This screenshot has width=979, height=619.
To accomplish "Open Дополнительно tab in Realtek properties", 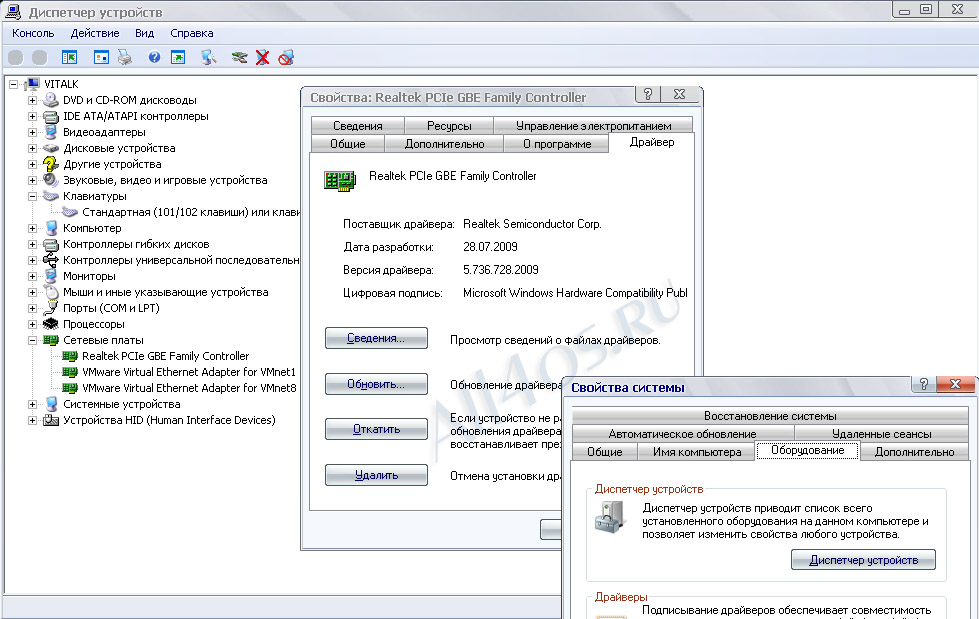I will pyautogui.click(x=445, y=144).
